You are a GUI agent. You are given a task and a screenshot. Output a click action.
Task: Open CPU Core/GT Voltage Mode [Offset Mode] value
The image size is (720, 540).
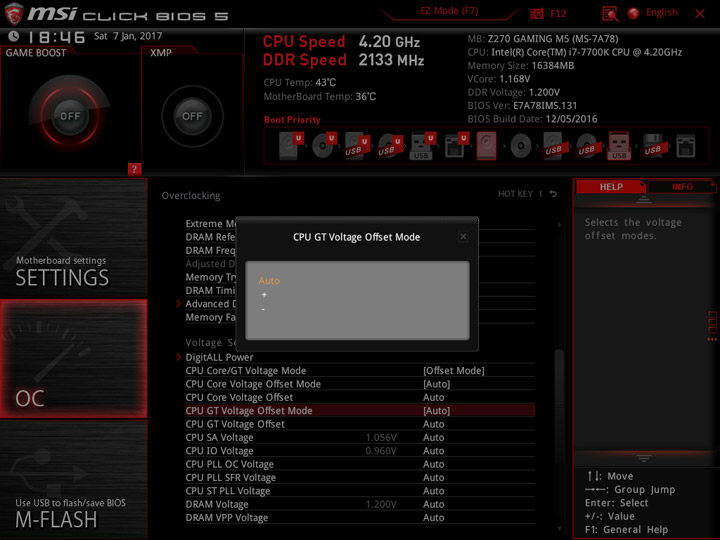[454, 371]
